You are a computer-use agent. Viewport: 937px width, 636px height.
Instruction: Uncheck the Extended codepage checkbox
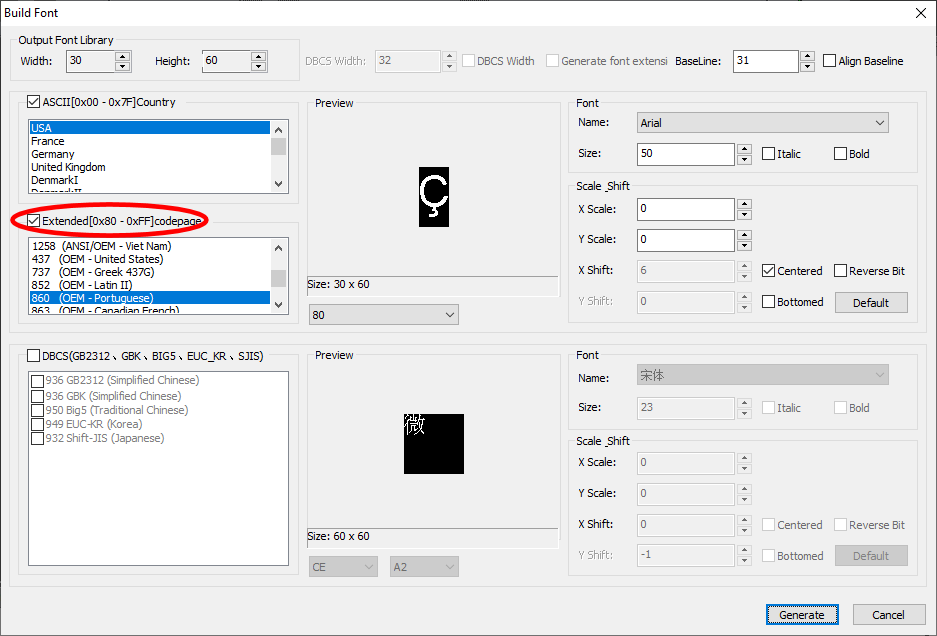(x=35, y=220)
